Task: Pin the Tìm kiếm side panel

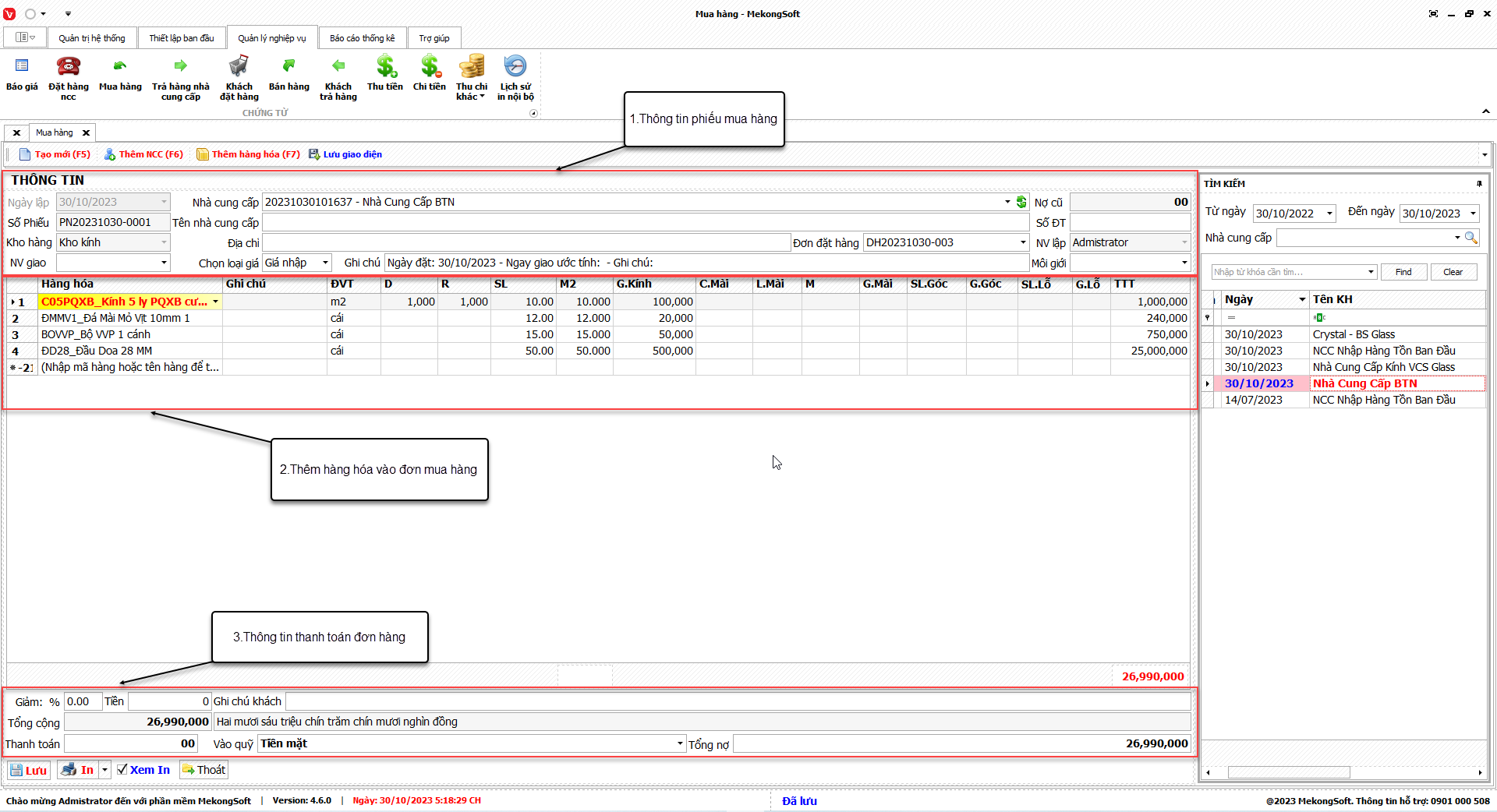Action: (1479, 184)
